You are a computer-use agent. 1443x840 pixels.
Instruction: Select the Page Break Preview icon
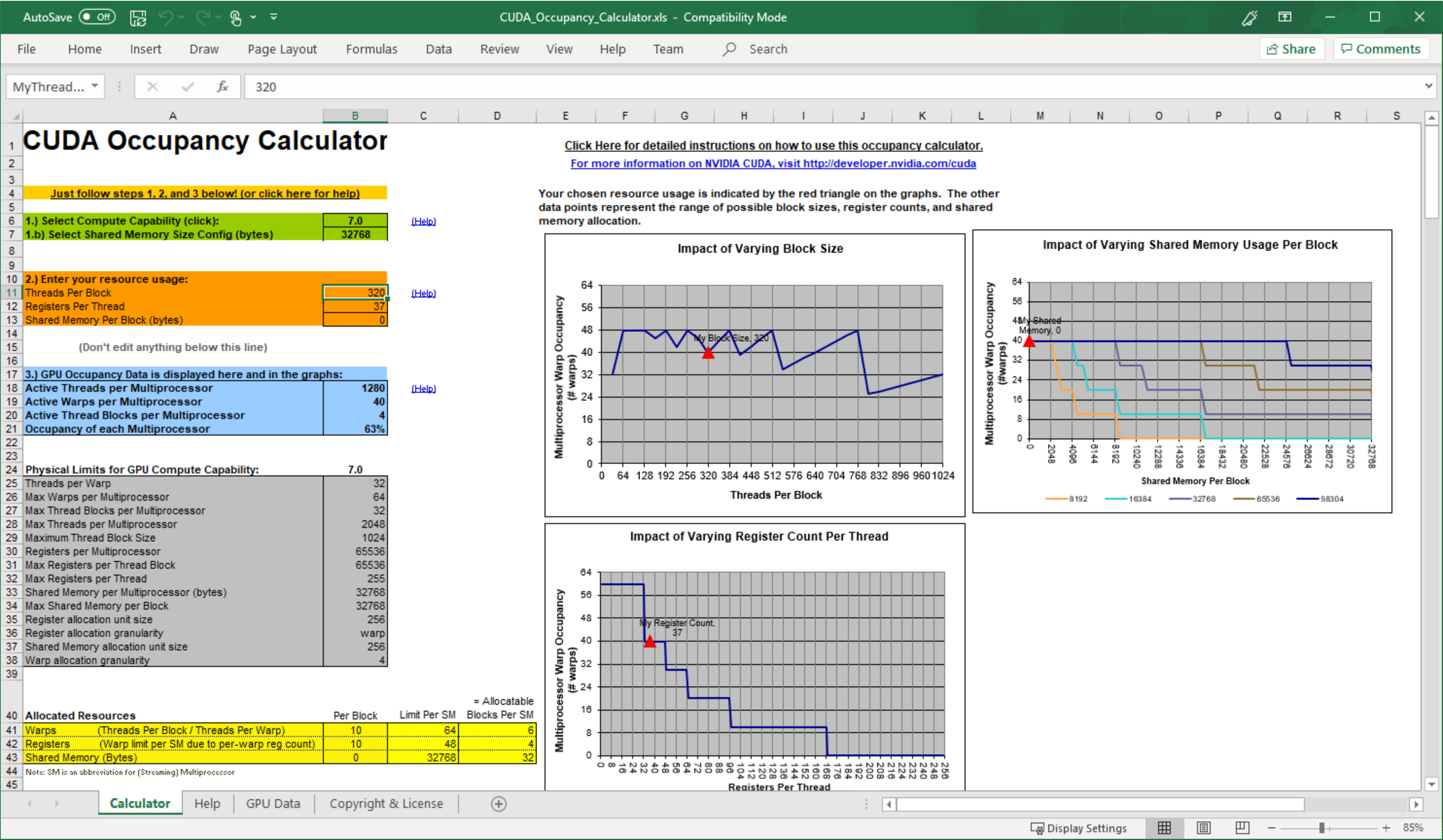click(x=1242, y=828)
